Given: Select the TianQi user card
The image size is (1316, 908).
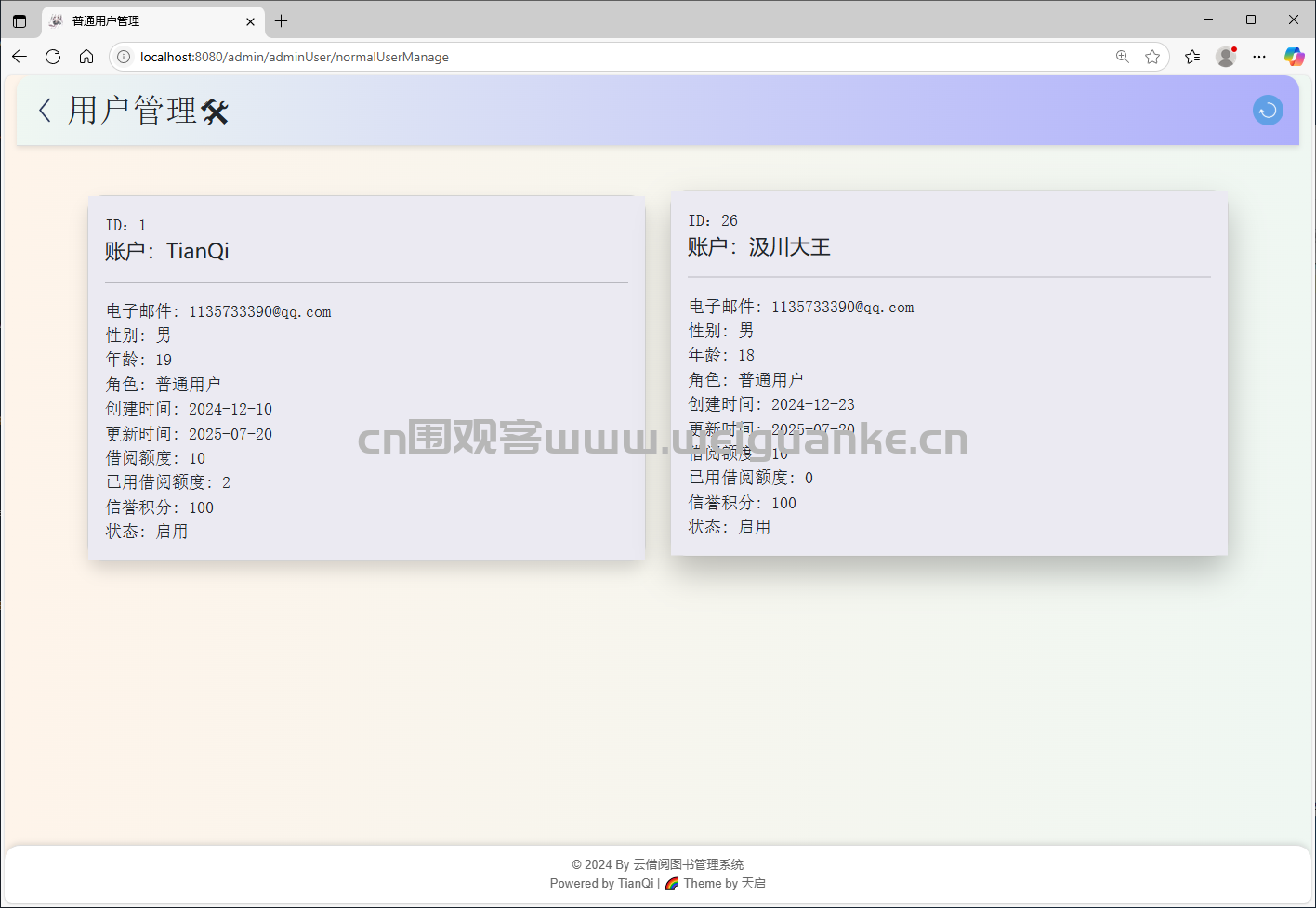Looking at the screenshot, I should [x=366, y=376].
